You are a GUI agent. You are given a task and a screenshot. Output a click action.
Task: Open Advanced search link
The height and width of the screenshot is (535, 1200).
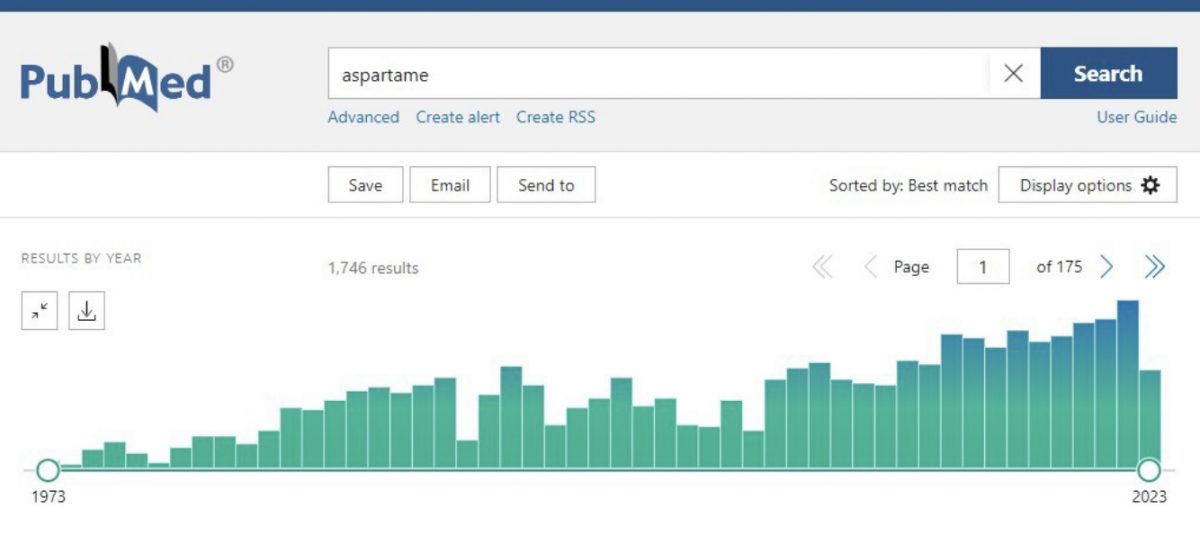click(363, 117)
